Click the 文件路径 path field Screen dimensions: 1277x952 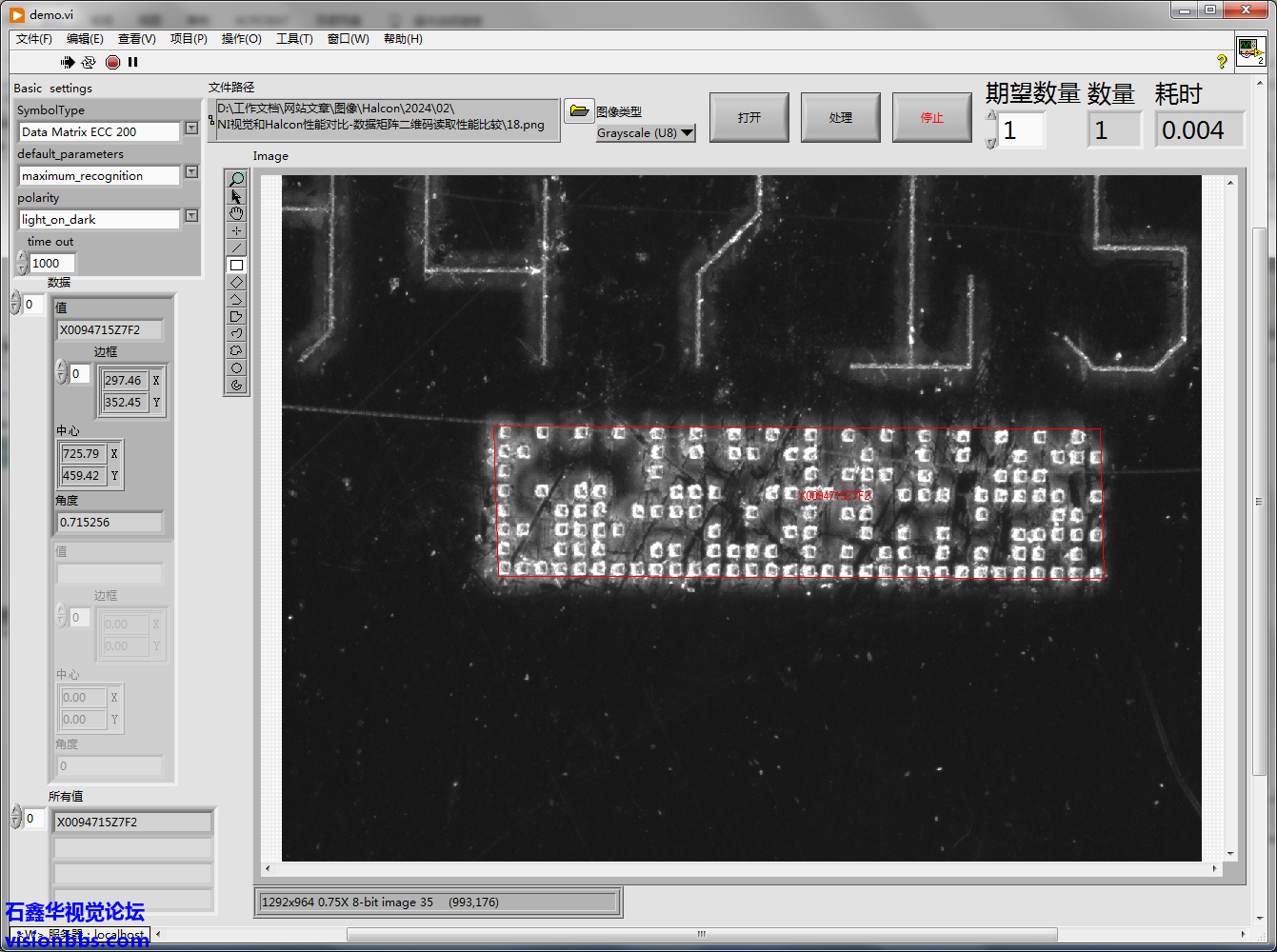click(388, 120)
